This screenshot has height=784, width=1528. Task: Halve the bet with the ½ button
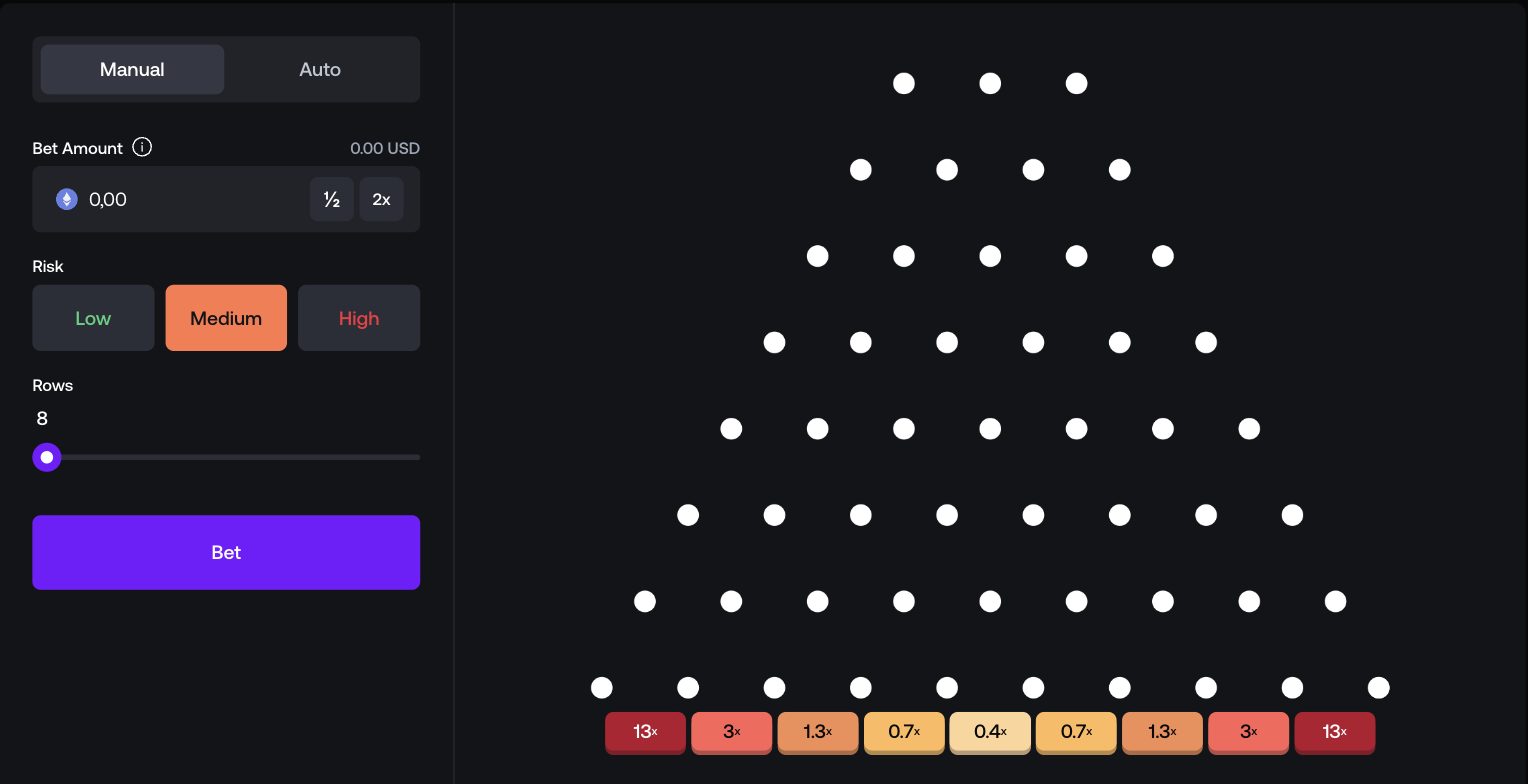[332, 199]
